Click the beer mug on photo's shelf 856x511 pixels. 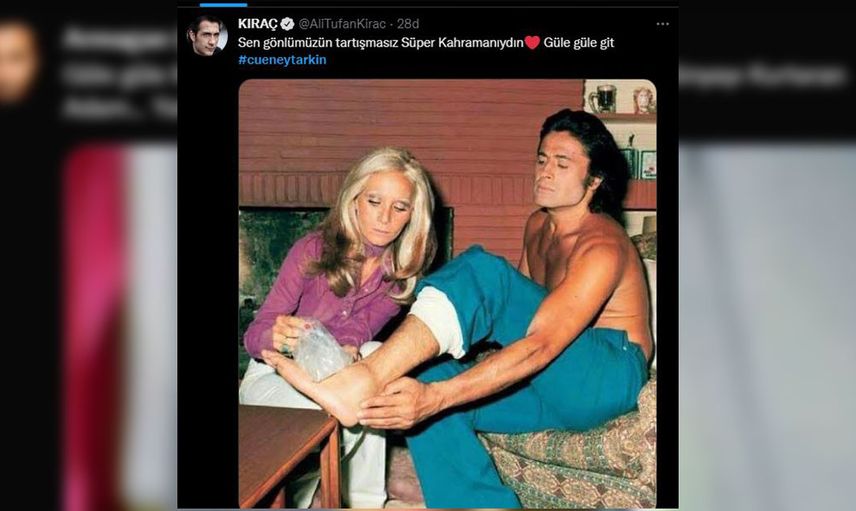pos(603,99)
